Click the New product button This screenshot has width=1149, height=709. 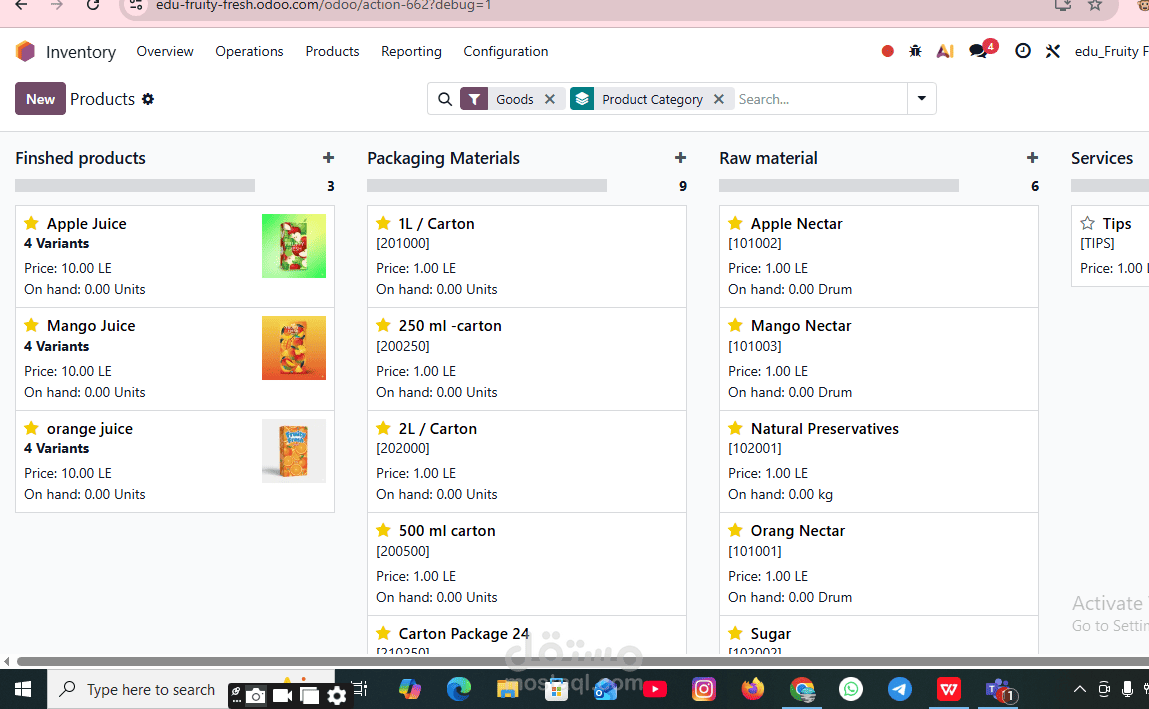[40, 99]
